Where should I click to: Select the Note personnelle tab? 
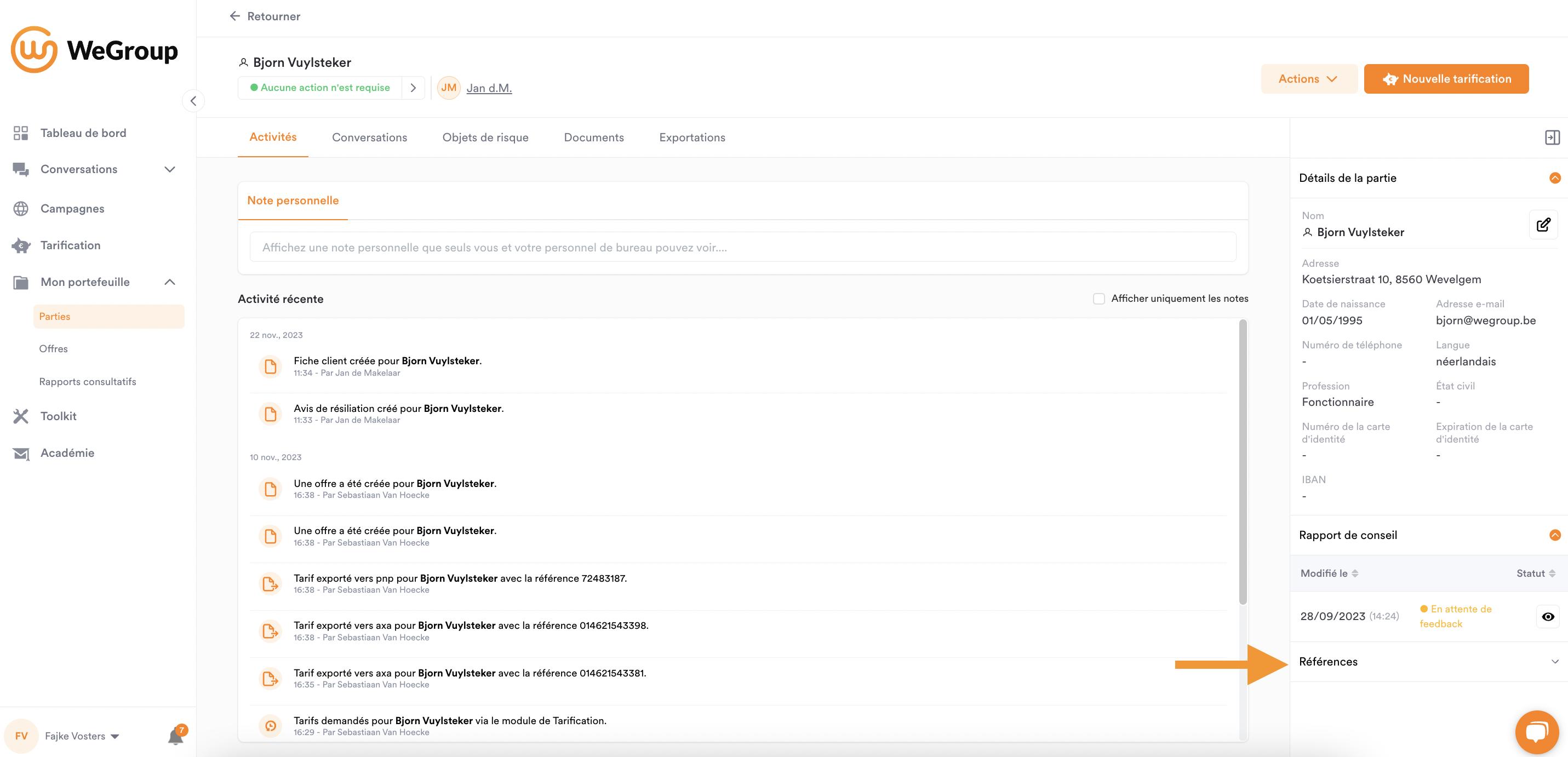[293, 200]
